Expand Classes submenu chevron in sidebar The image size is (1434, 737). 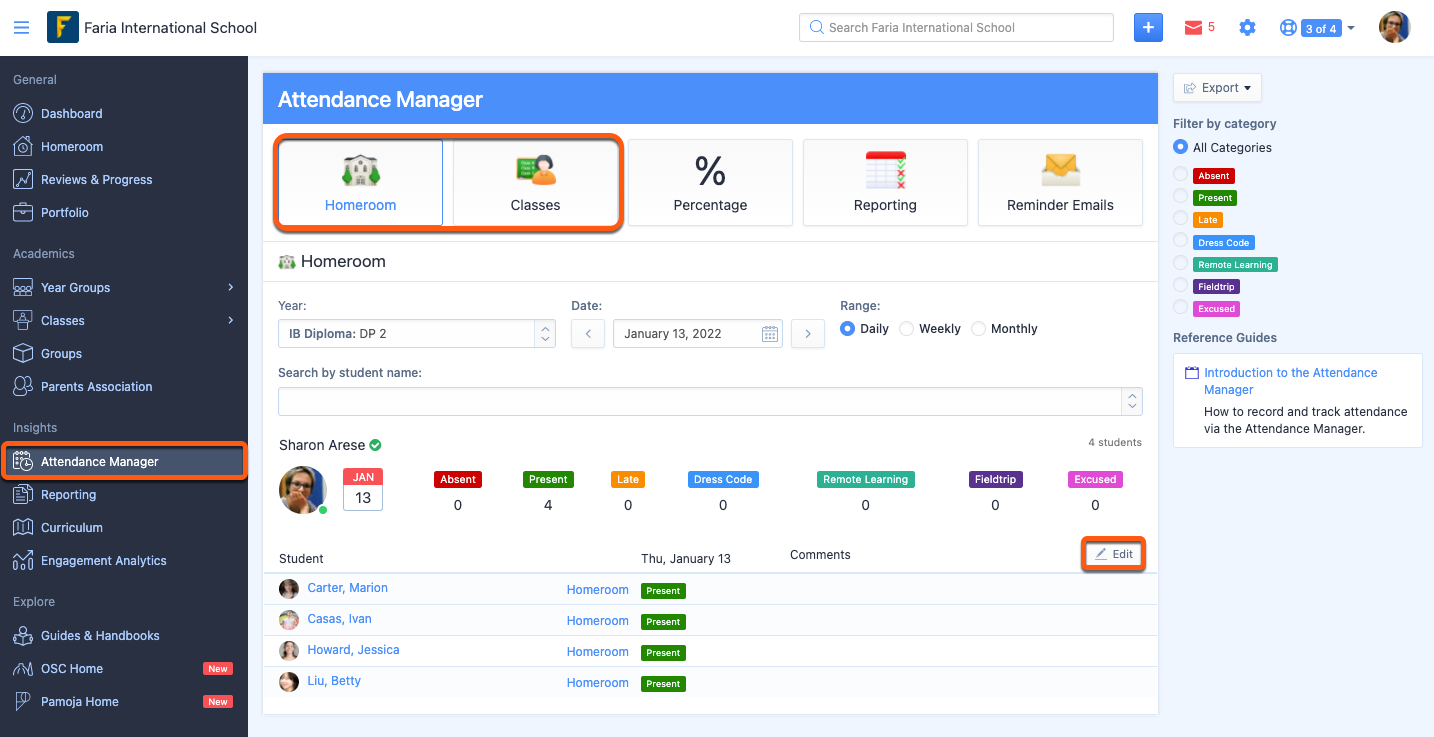point(231,321)
